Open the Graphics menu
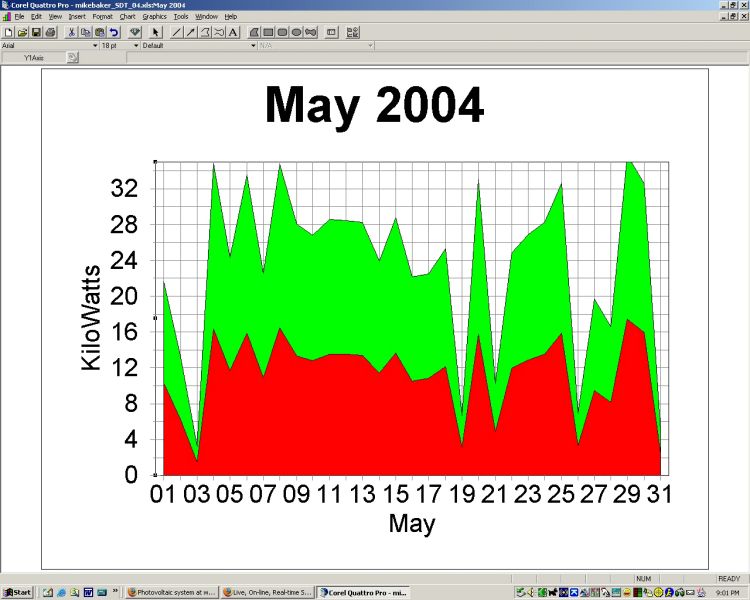The image size is (750, 600). 154,17
